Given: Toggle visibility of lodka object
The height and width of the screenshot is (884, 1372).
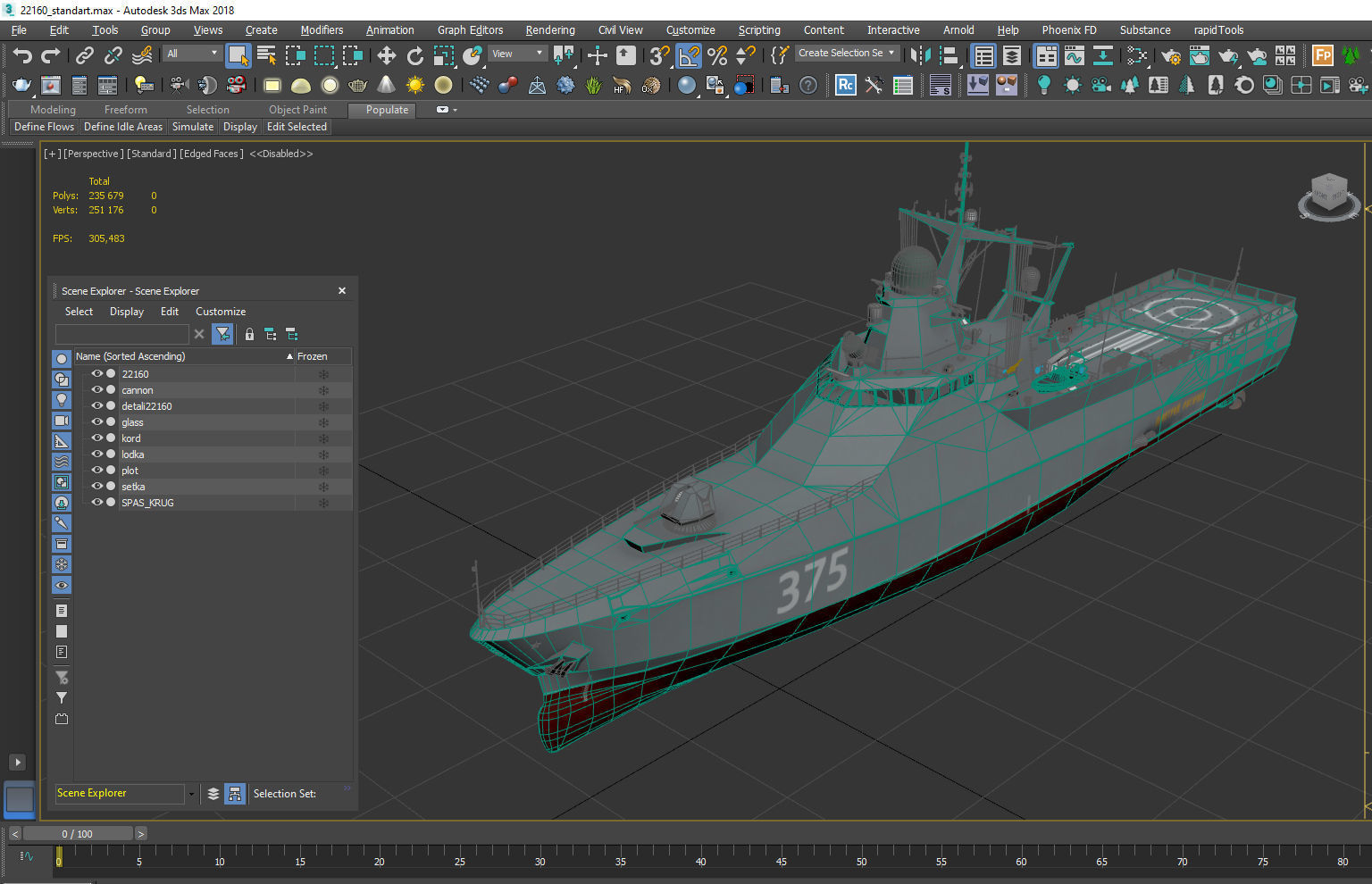Looking at the screenshot, I should [97, 455].
